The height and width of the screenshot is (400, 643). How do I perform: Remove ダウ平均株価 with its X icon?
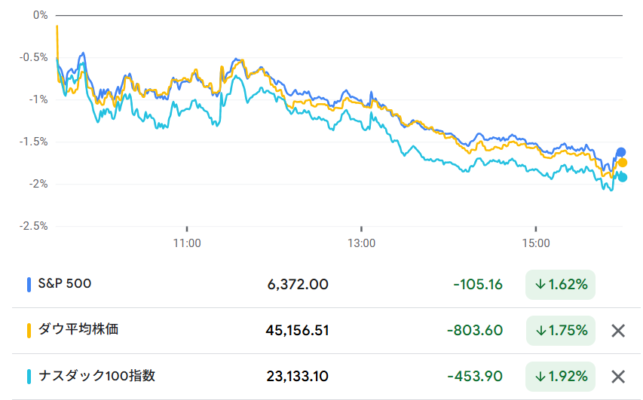(618, 331)
